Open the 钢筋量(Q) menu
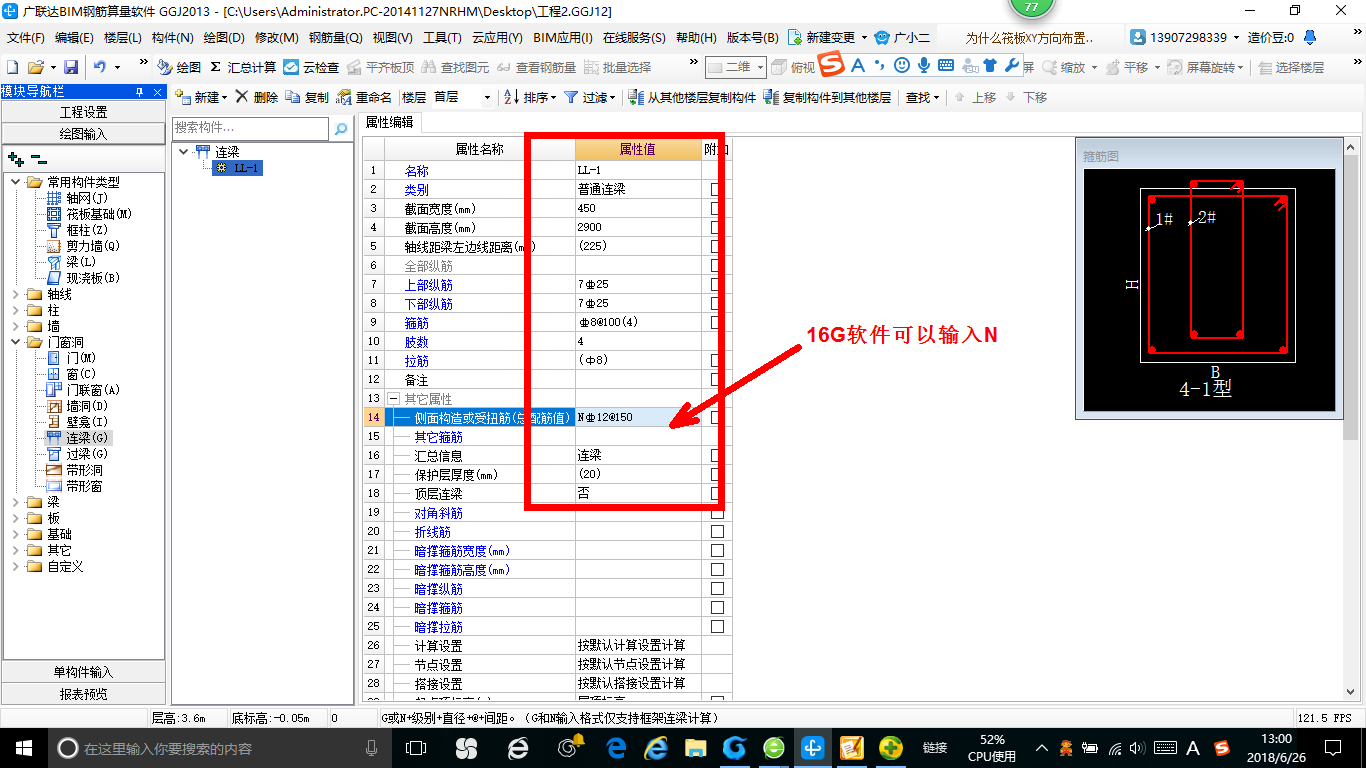1366x768 pixels. (x=335, y=38)
